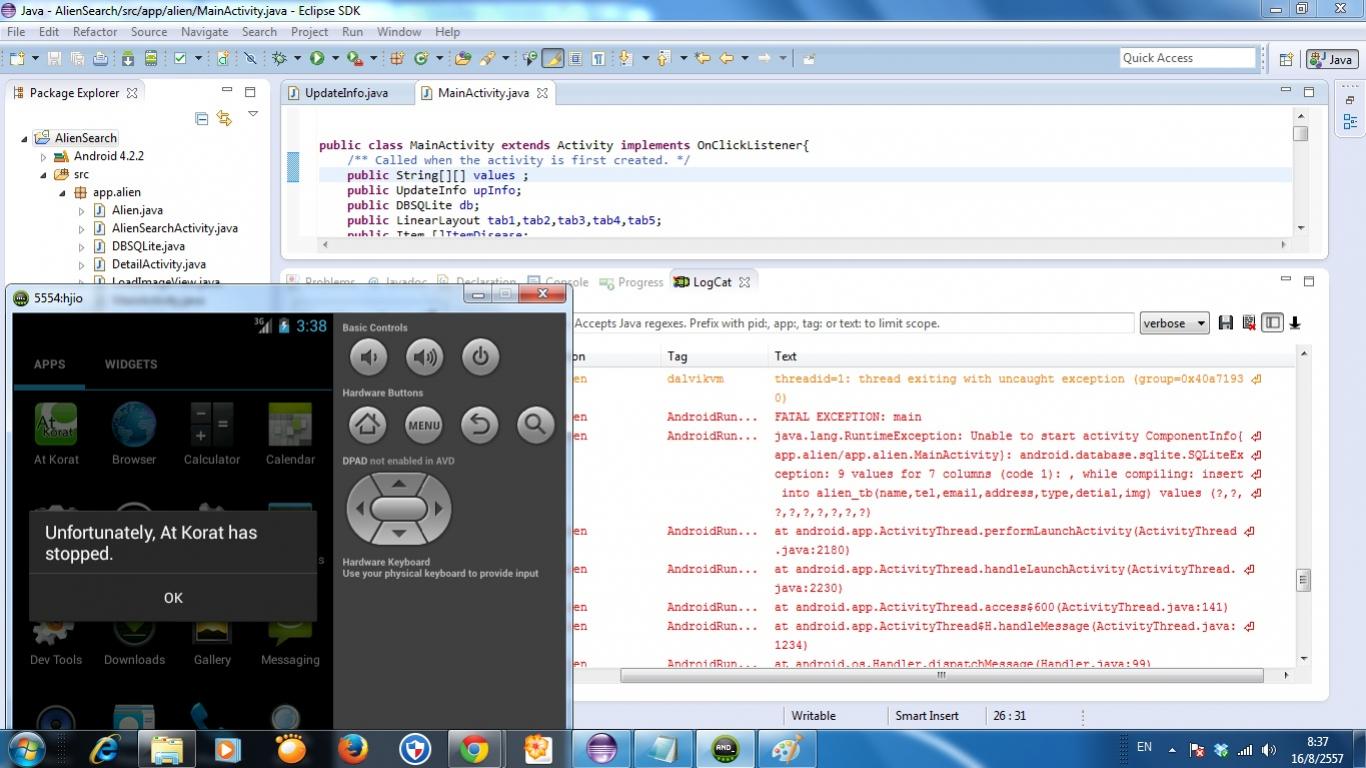Collapse the app.alien package node
This screenshot has width=1366, height=768.
pyautogui.click(x=62, y=192)
